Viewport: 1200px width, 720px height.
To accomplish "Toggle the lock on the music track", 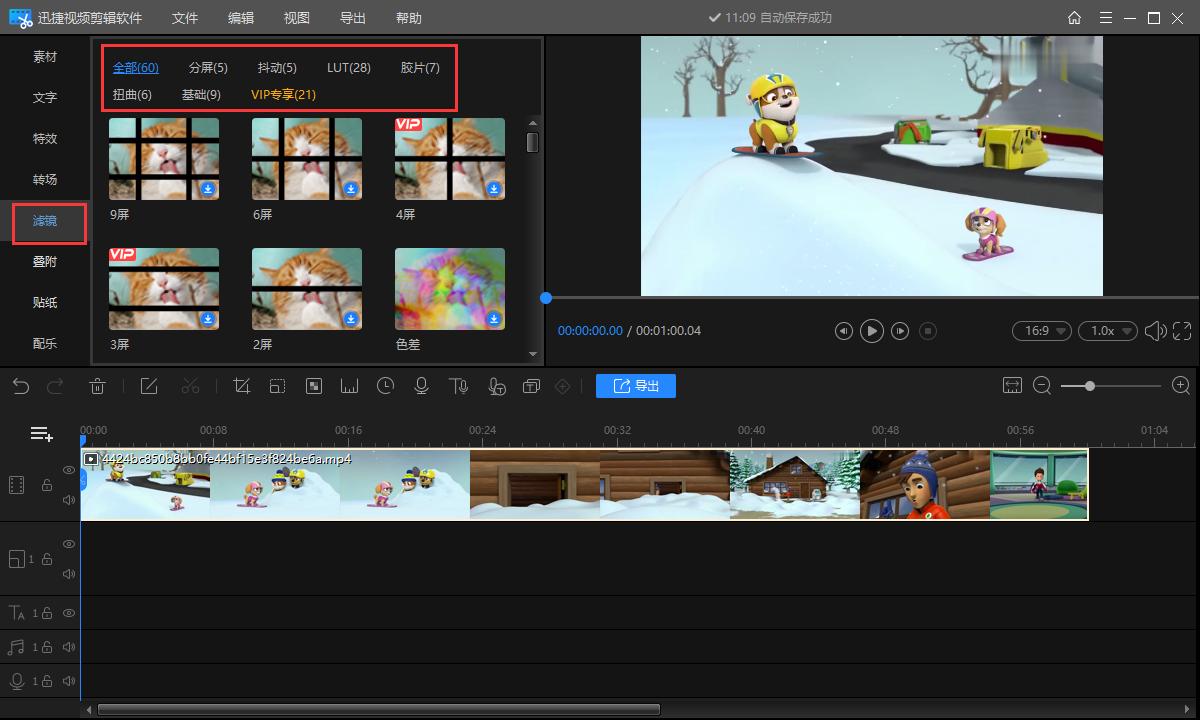I will pyautogui.click(x=47, y=647).
